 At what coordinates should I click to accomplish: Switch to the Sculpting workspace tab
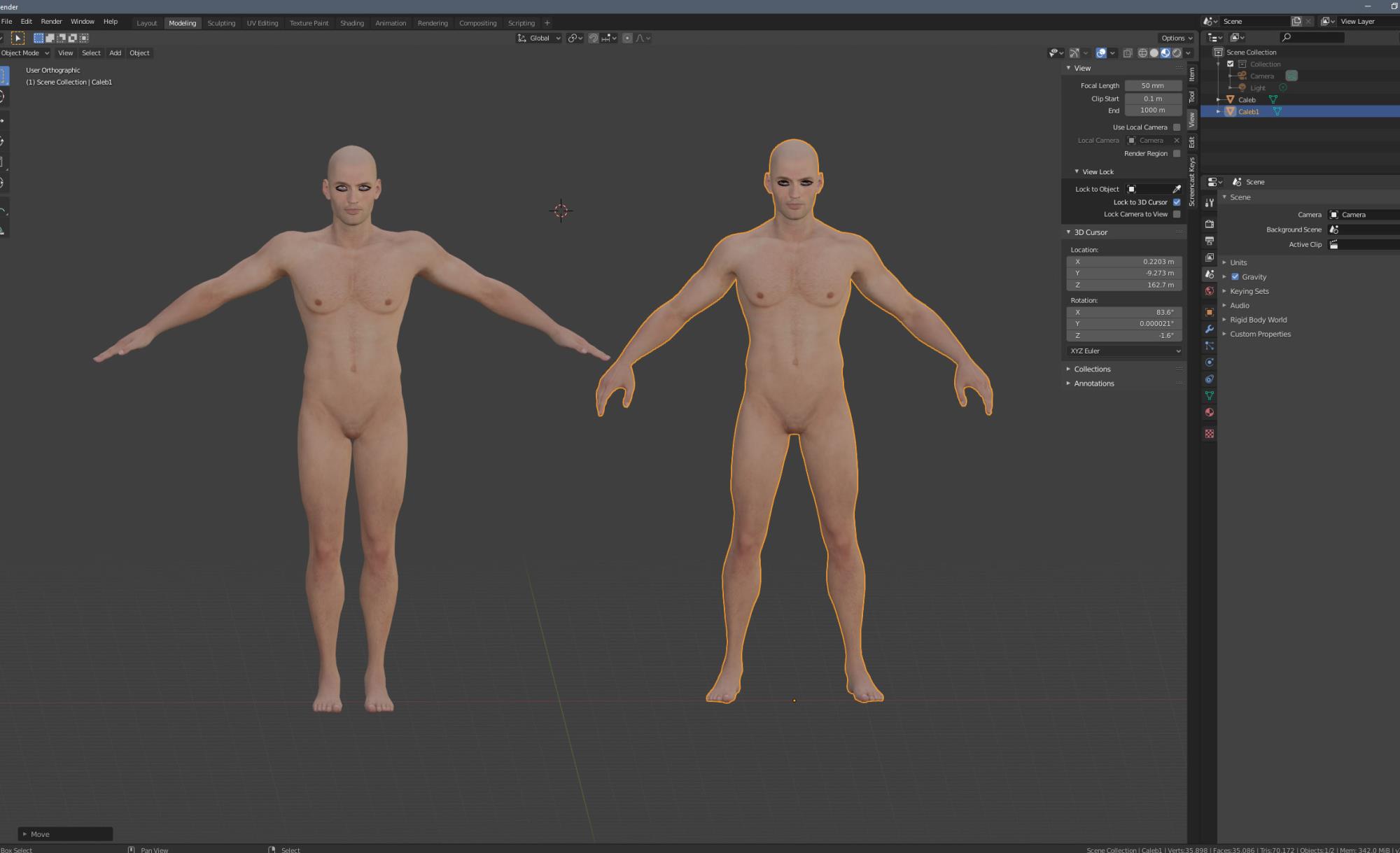pos(221,23)
